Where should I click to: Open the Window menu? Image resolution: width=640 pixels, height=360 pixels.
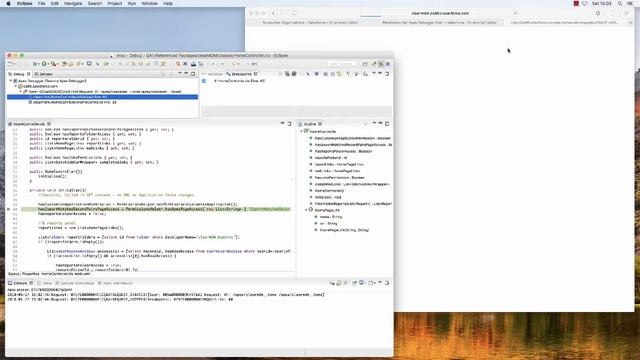pos(149,3)
